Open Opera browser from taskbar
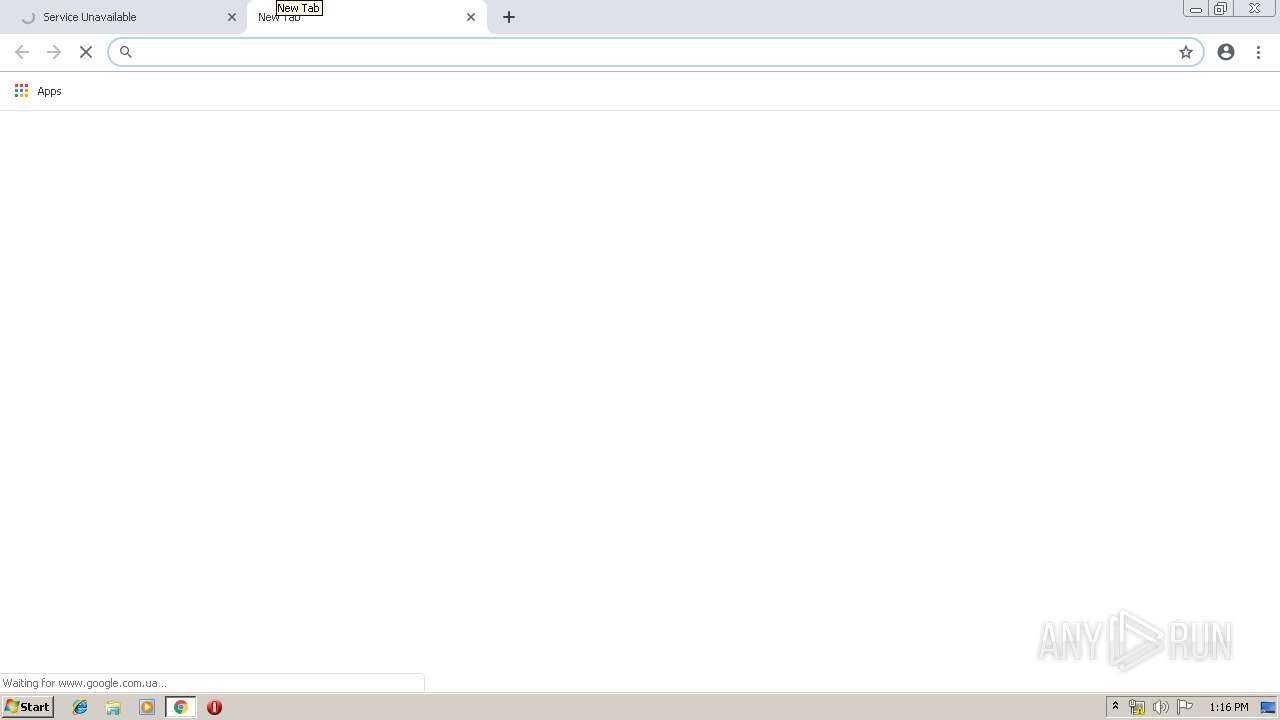 click(214, 707)
